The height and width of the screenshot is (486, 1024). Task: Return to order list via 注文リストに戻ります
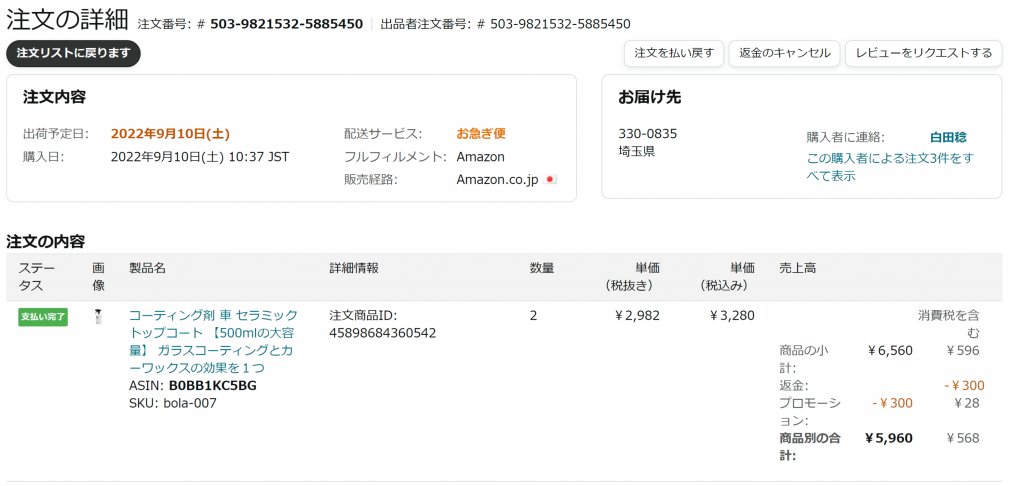[x=73, y=54]
